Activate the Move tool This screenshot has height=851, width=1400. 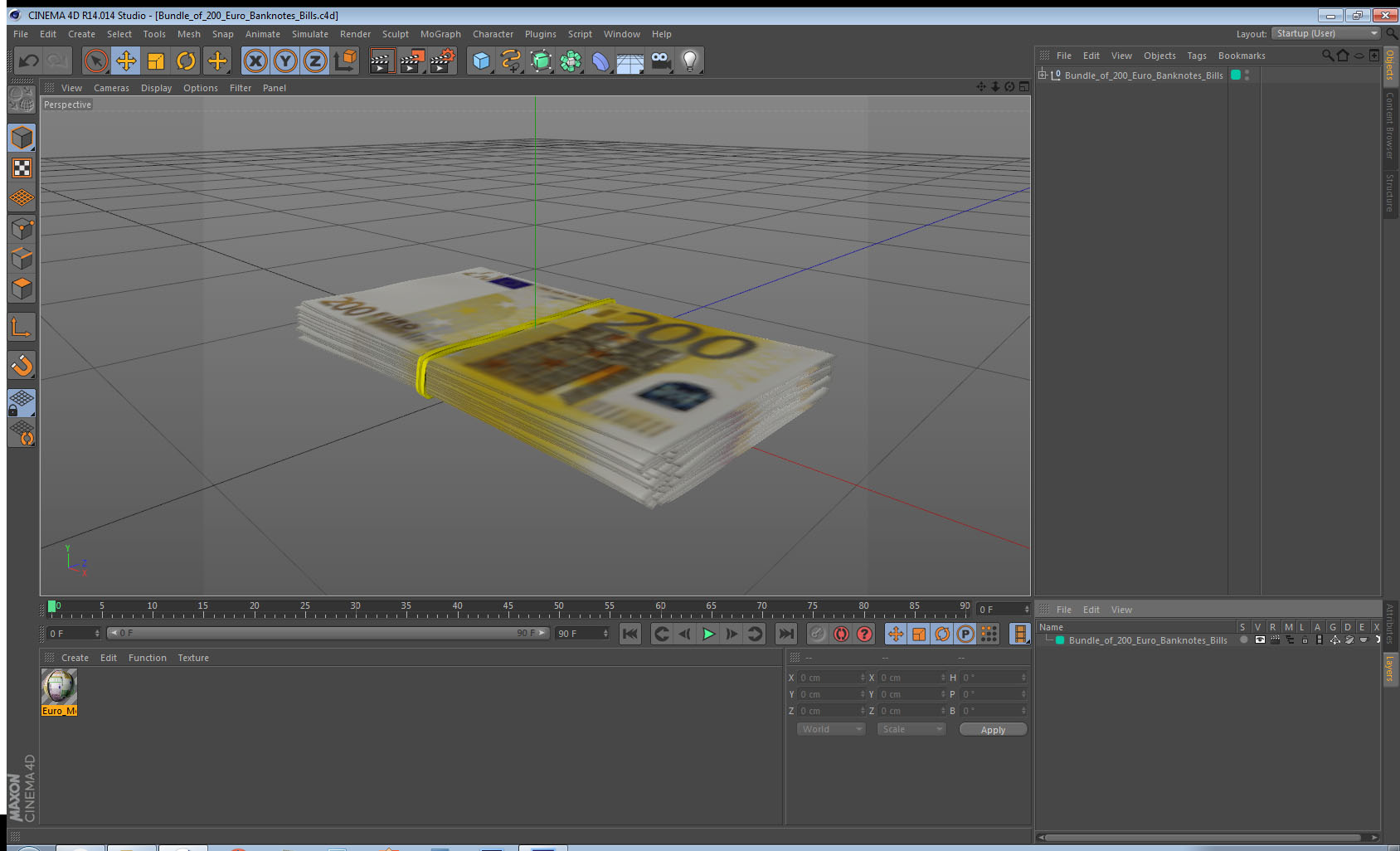point(126,61)
